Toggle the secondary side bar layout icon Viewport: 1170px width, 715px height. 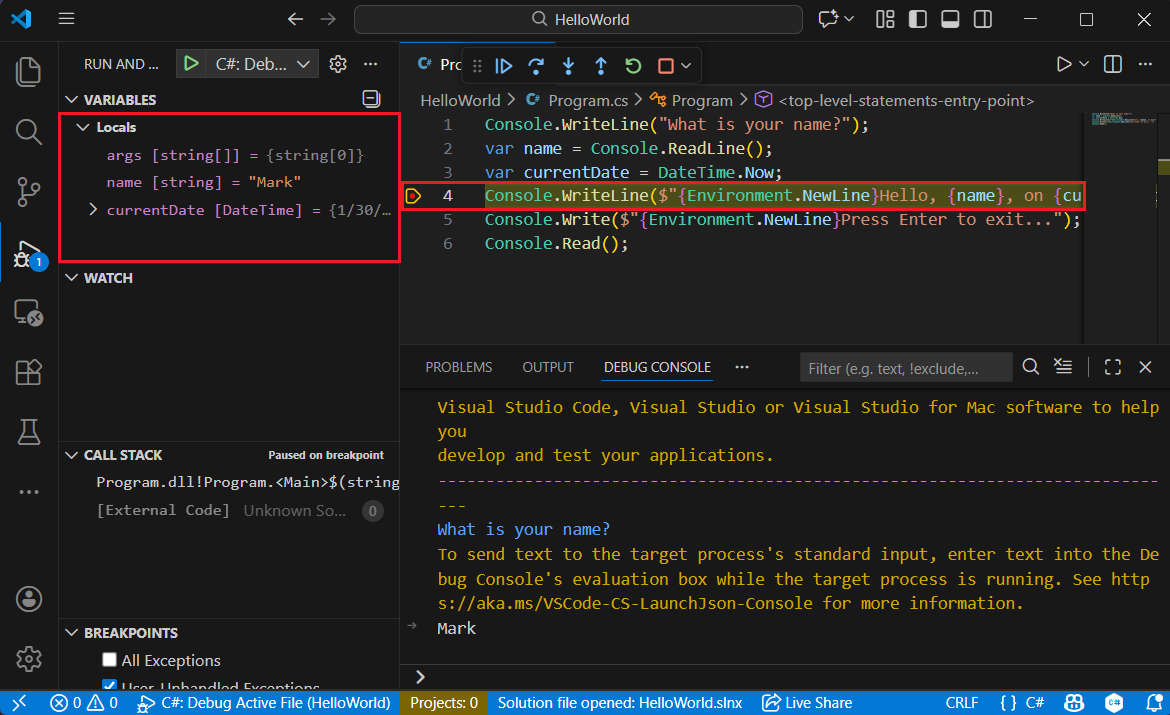tap(983, 19)
